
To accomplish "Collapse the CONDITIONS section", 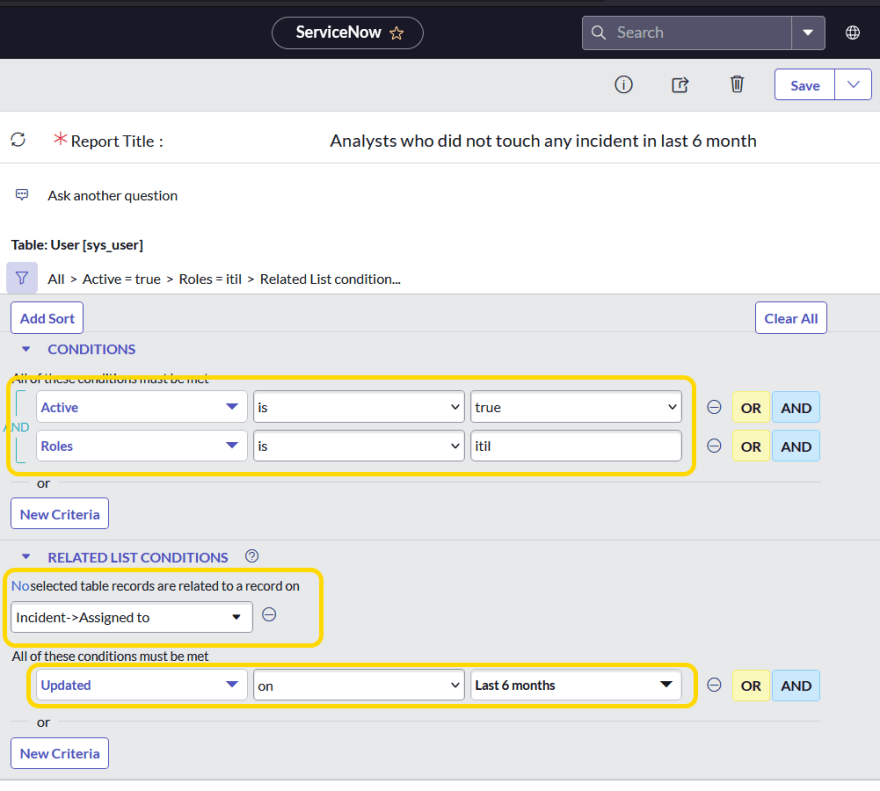I will click(26, 349).
